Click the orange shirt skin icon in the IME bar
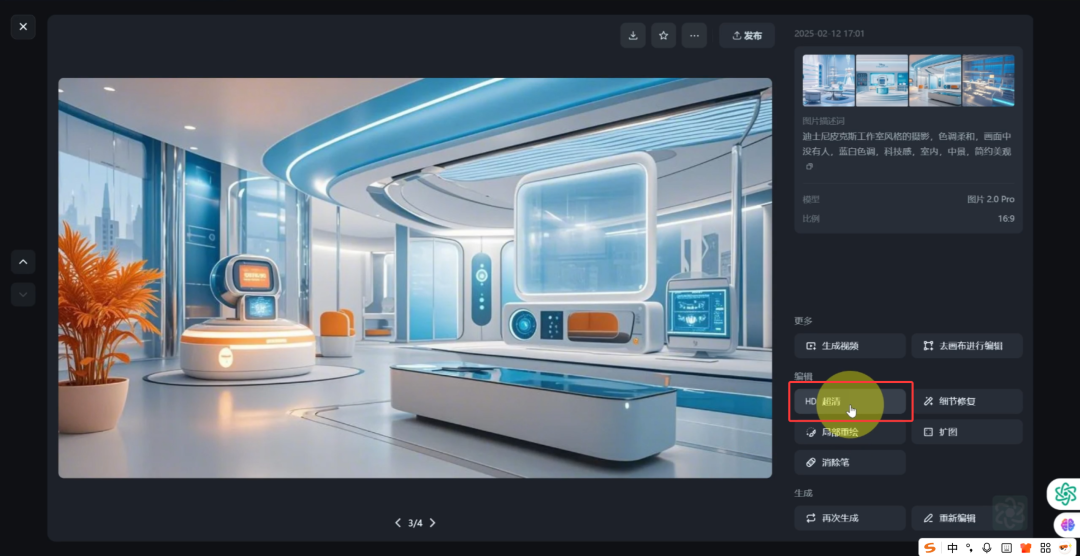This screenshot has height=556, width=1080. pos(1026,548)
